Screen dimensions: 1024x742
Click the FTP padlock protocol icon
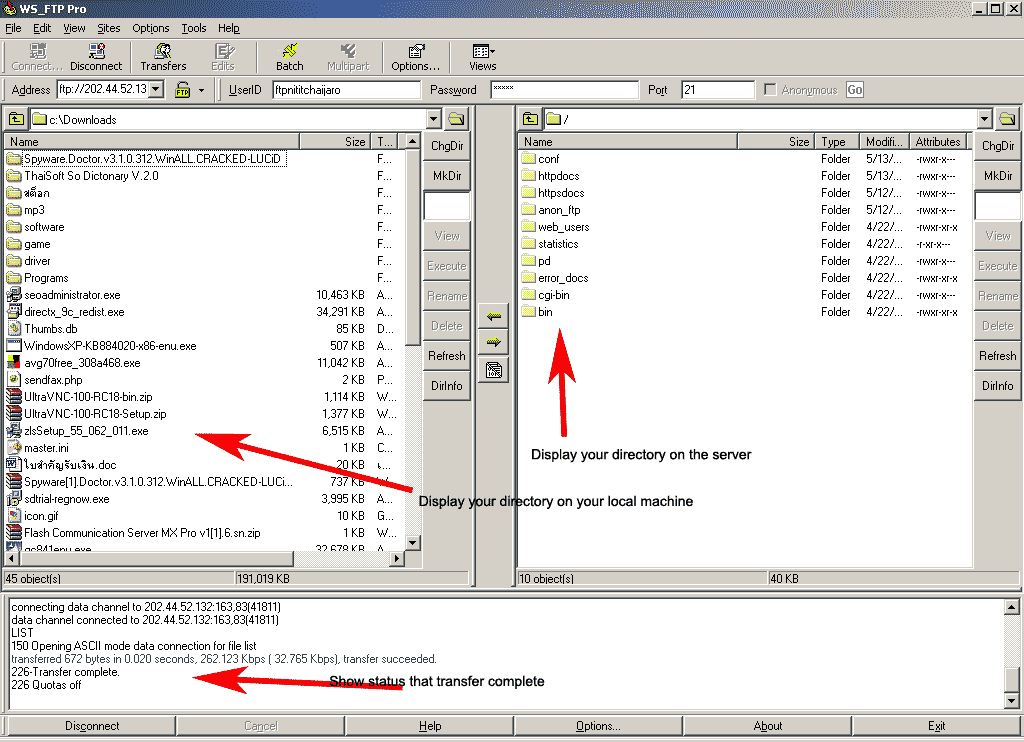point(183,89)
